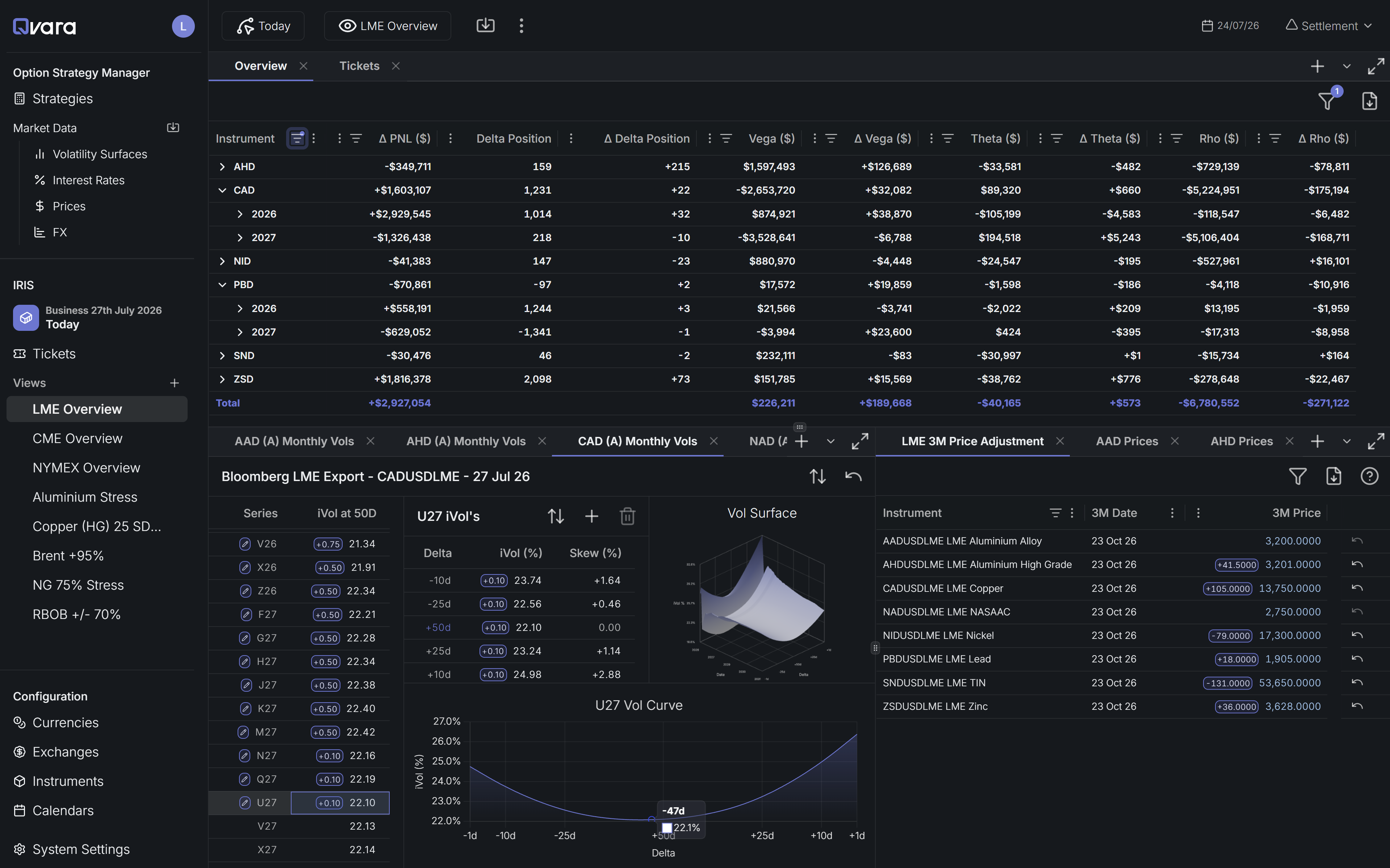1390x868 pixels.
Task: Open the three-dot menu beside download icon
Action: [x=521, y=25]
